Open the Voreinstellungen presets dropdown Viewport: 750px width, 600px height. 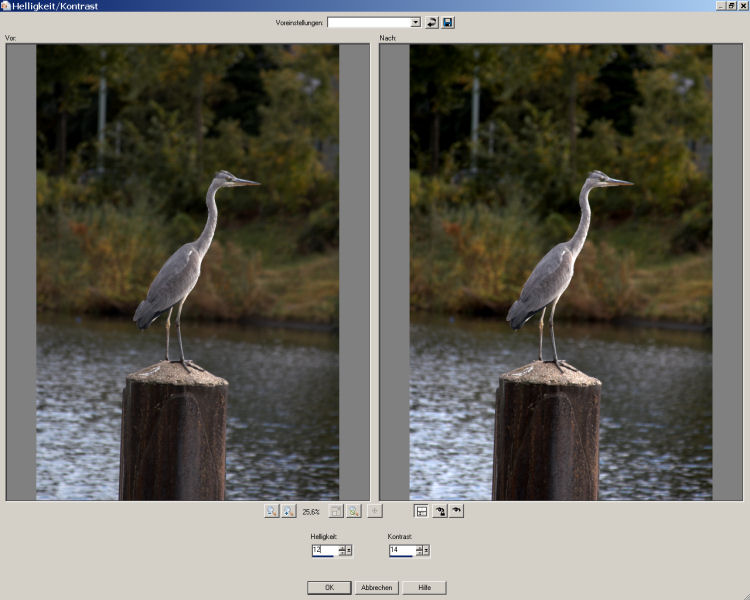click(415, 22)
